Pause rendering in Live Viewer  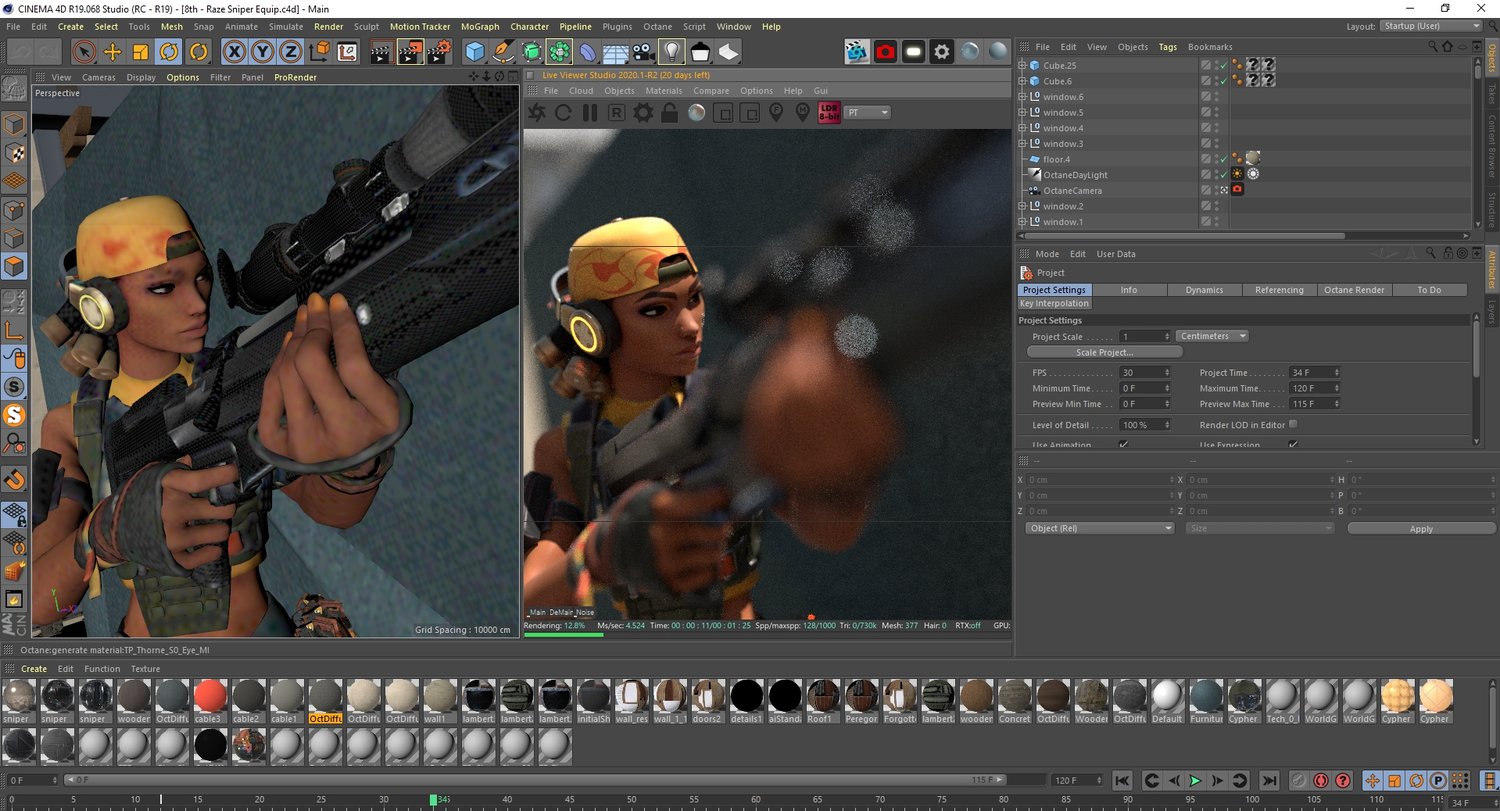pos(589,113)
